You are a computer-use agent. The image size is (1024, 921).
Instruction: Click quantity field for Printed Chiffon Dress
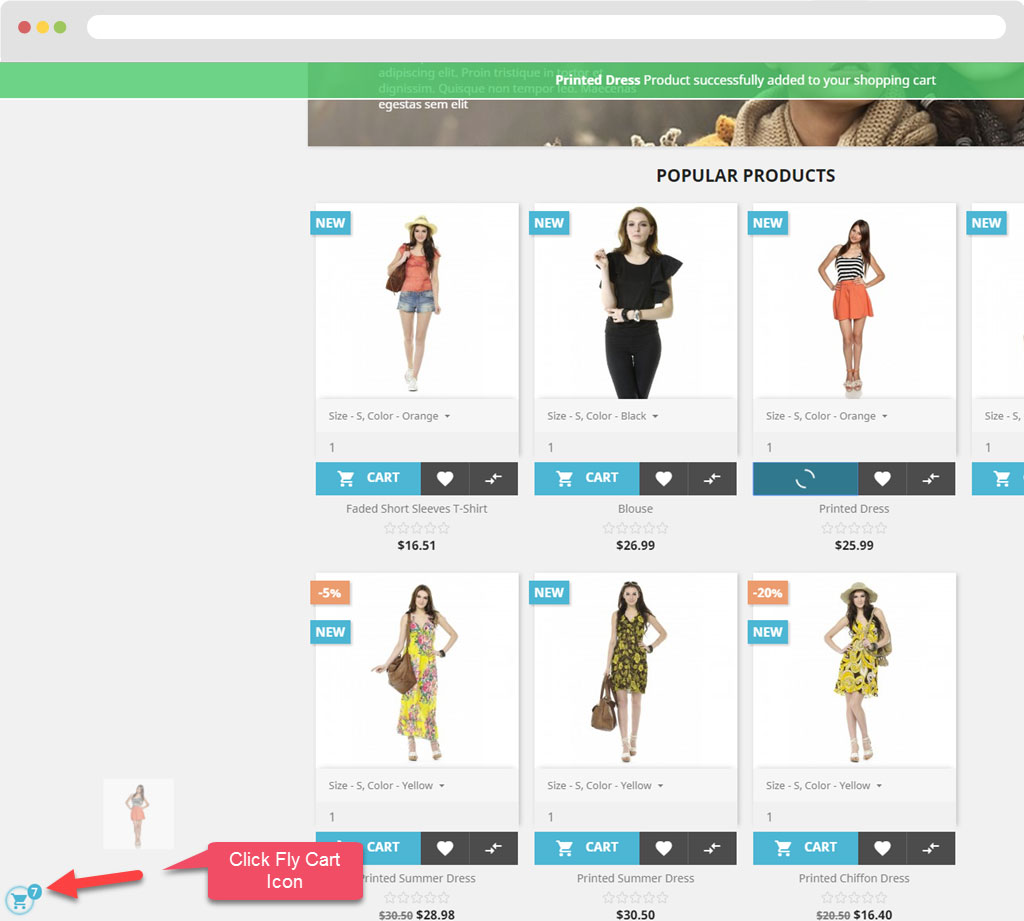[854, 817]
